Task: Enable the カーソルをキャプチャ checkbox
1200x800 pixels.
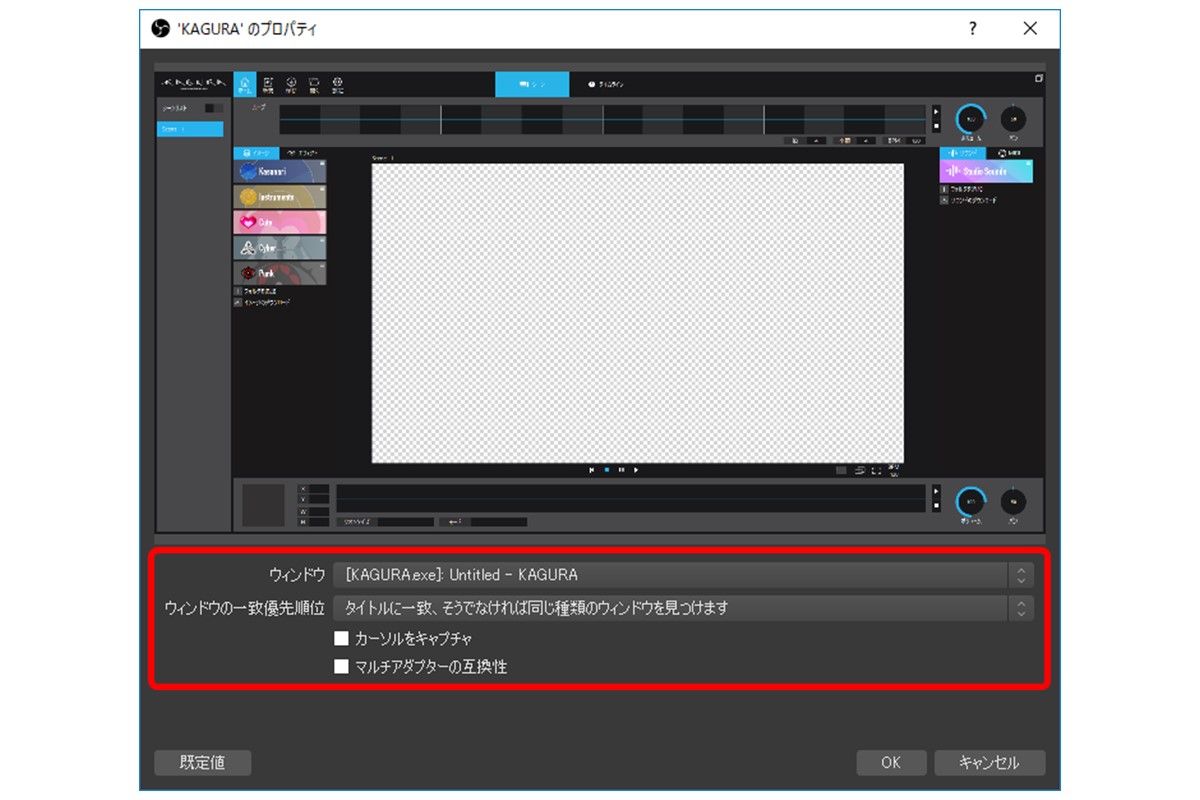Action: pyautogui.click(x=341, y=638)
